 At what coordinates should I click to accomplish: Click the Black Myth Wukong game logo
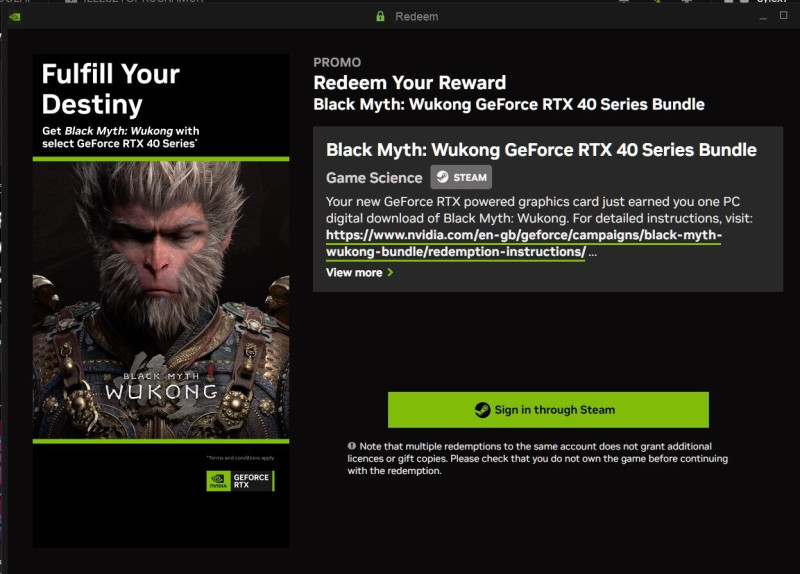pyautogui.click(x=162, y=386)
